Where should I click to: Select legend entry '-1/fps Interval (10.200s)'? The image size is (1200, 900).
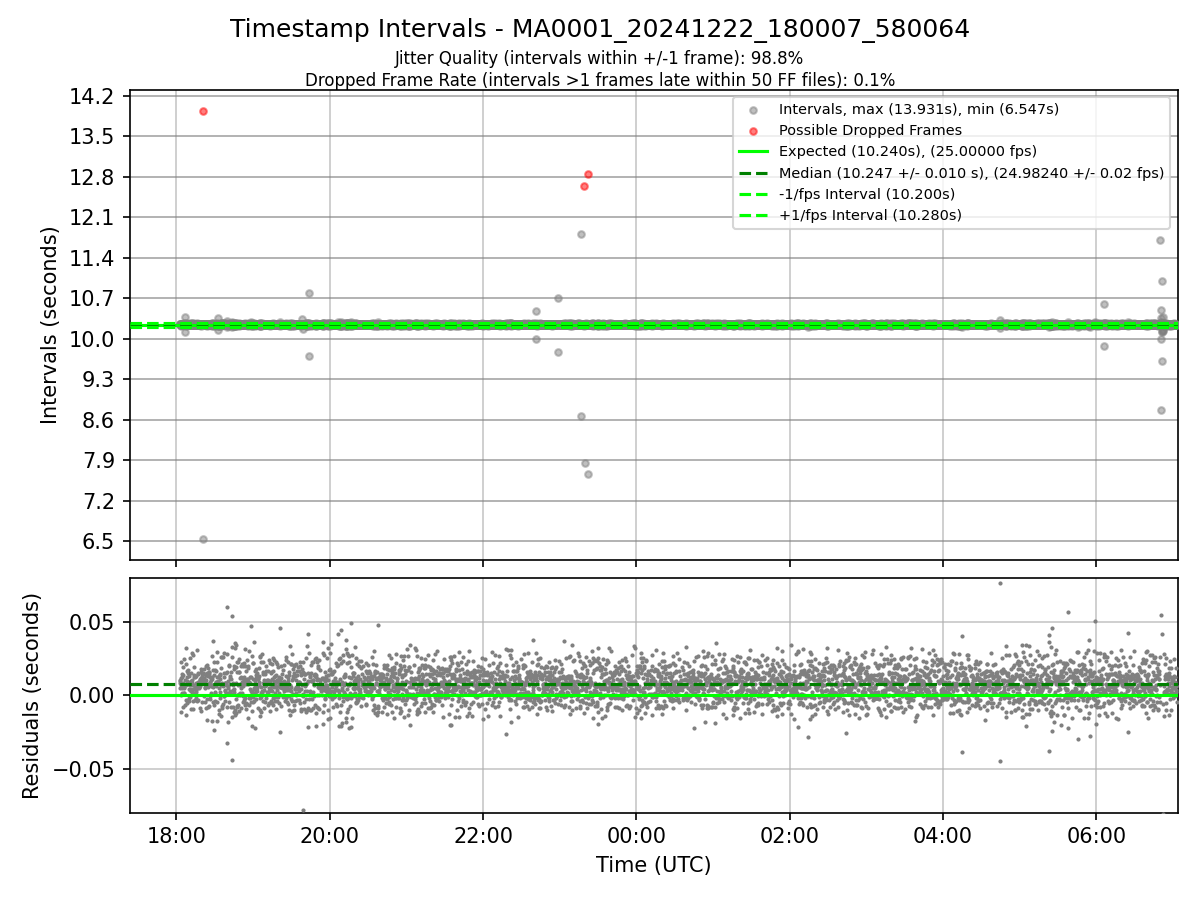[867, 194]
